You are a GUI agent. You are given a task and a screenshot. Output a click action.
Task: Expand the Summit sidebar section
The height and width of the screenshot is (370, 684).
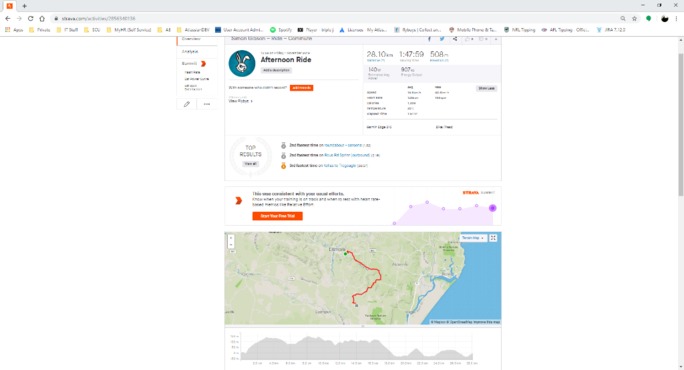tap(193, 64)
